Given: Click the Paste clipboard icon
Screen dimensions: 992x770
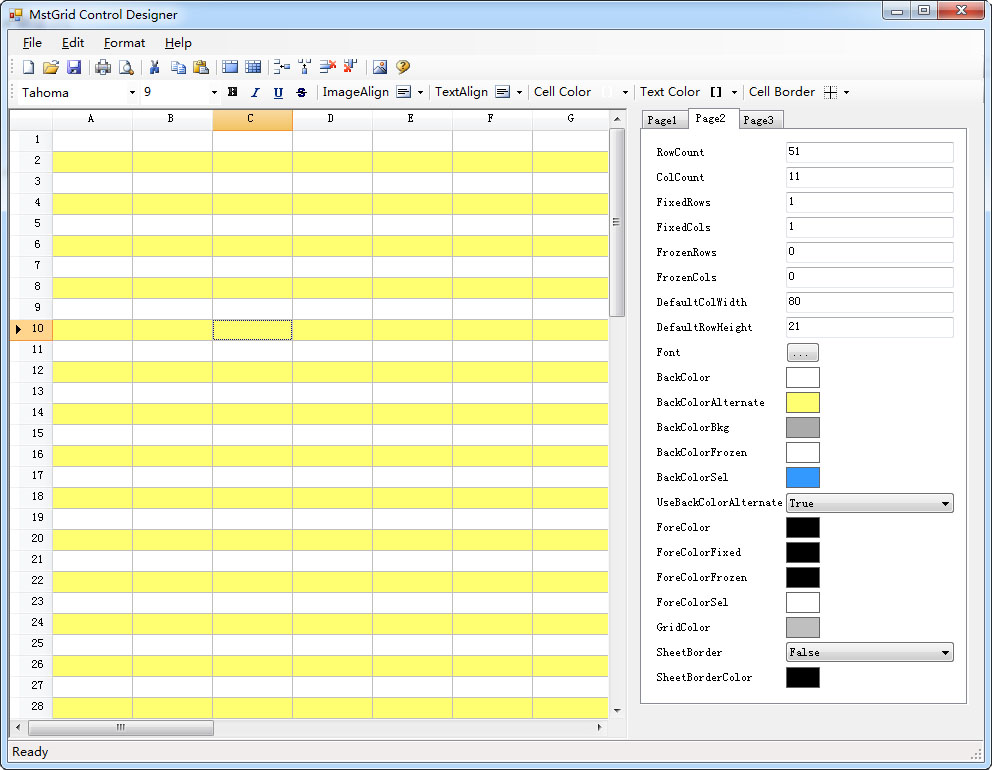Looking at the screenshot, I should tap(201, 67).
